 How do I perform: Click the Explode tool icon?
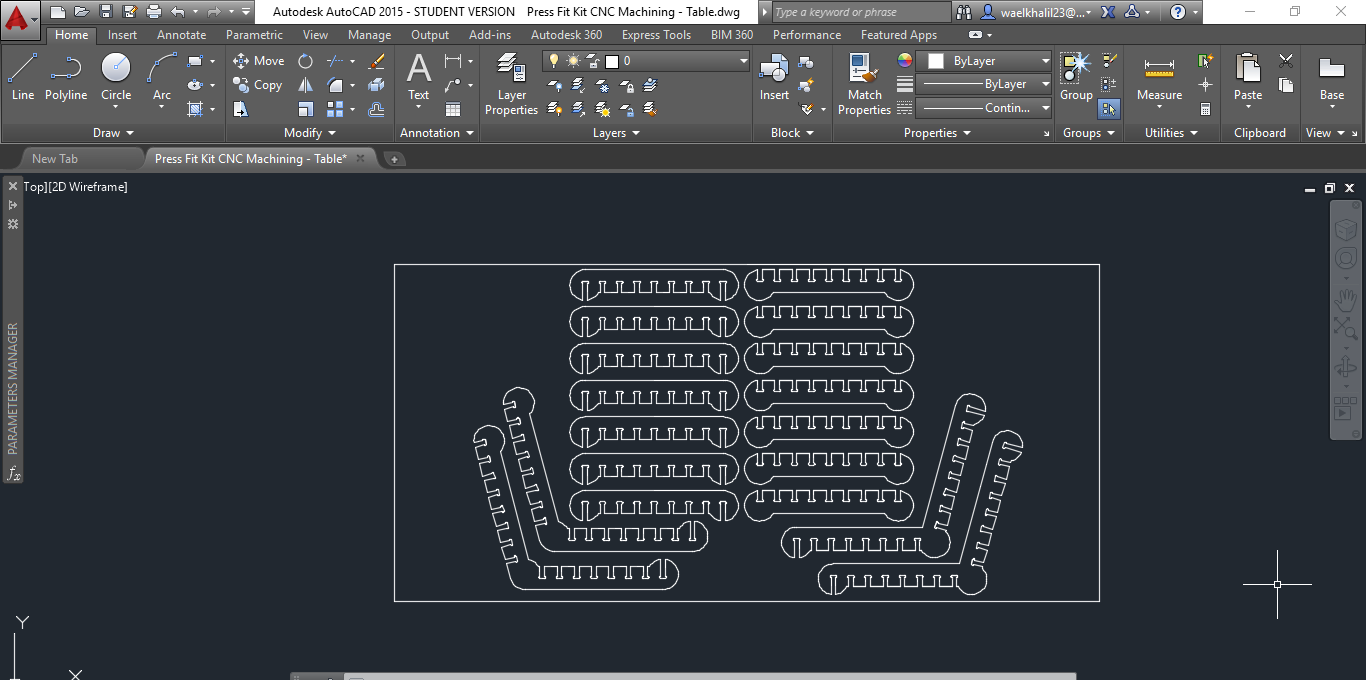377,85
